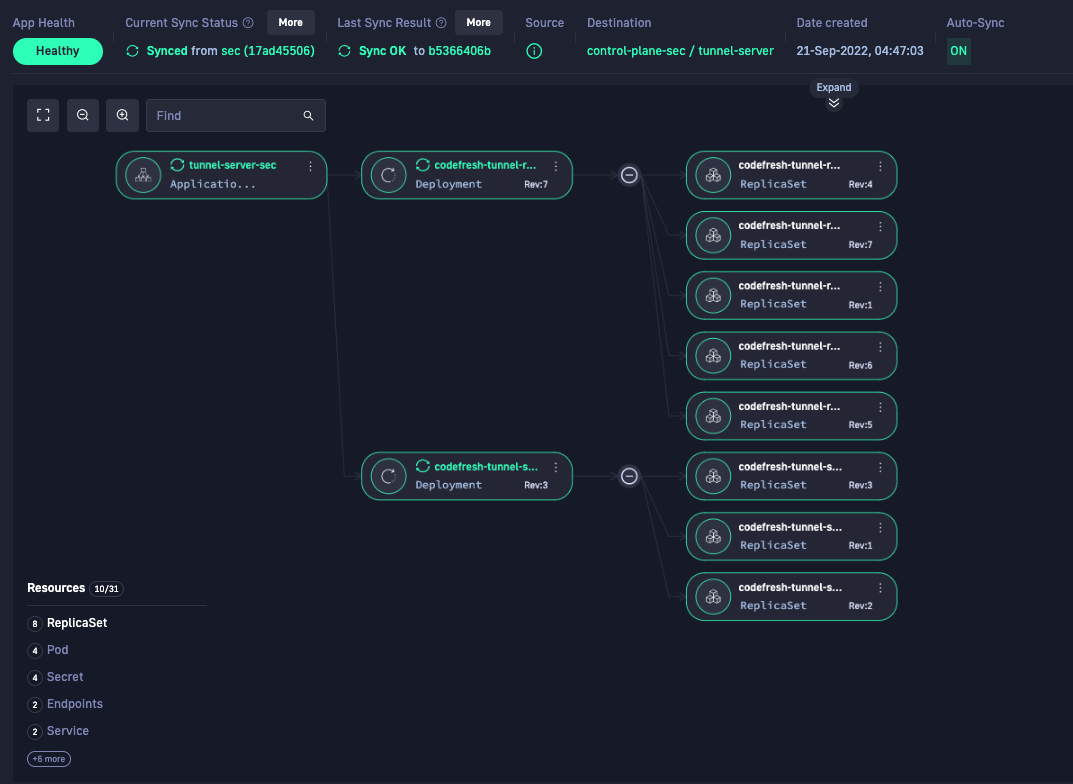Open control-plane-sec / tunnel-server destination link
The width and height of the screenshot is (1073, 784).
click(x=680, y=51)
